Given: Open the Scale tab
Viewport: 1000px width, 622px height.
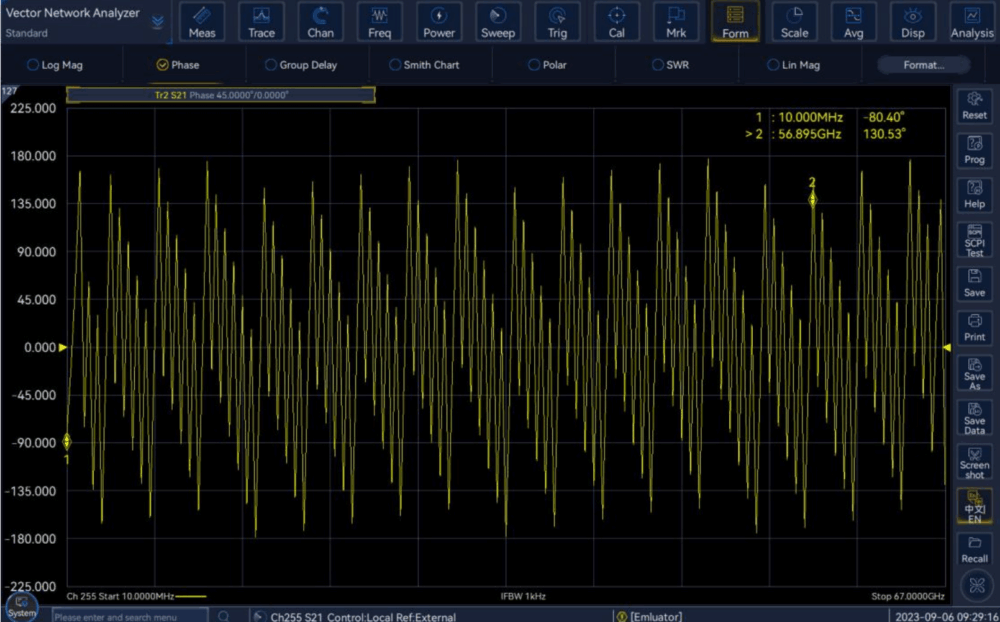Looking at the screenshot, I should click(795, 21).
